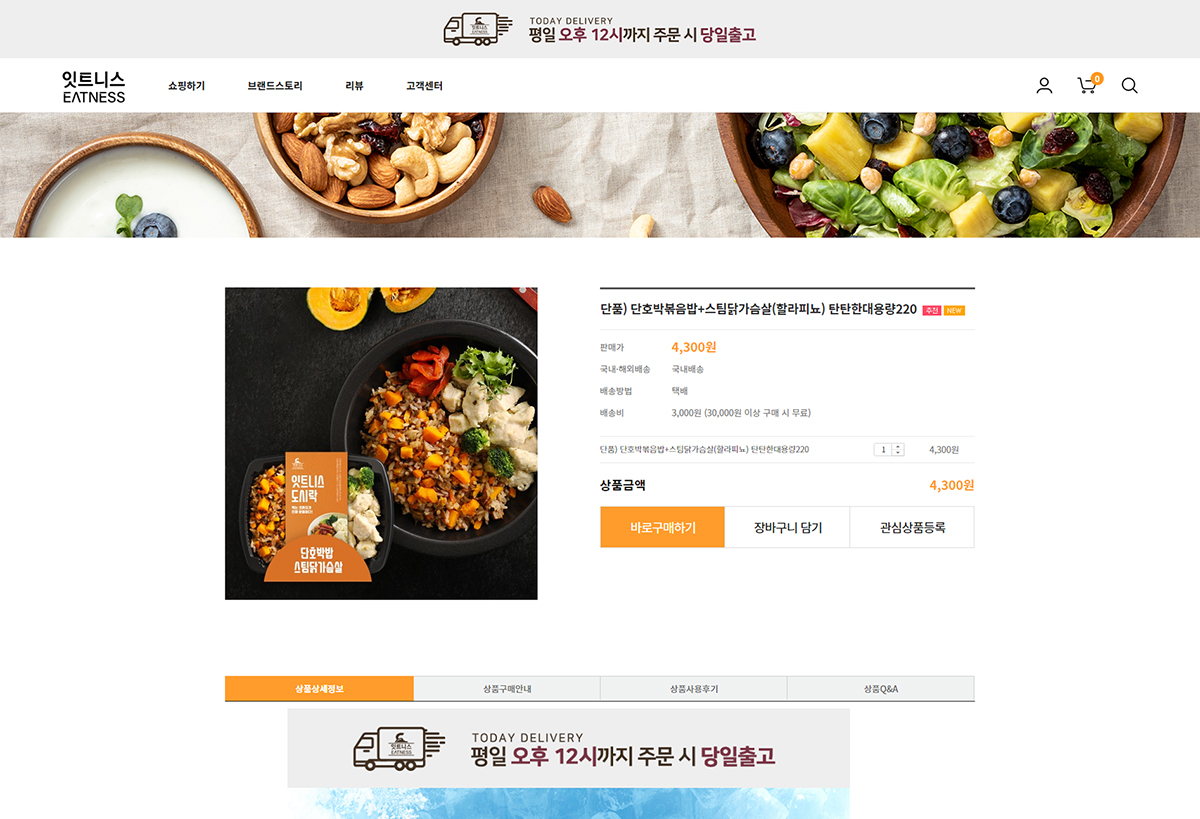Click the 바로구매하기 button
The image size is (1200, 819).
pos(662,527)
